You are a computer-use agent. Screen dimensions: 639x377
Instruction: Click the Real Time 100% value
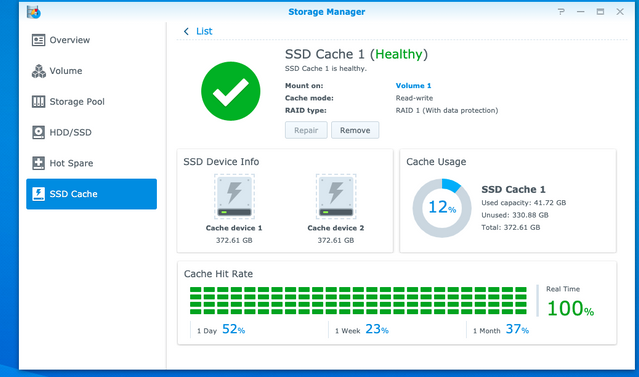point(570,309)
